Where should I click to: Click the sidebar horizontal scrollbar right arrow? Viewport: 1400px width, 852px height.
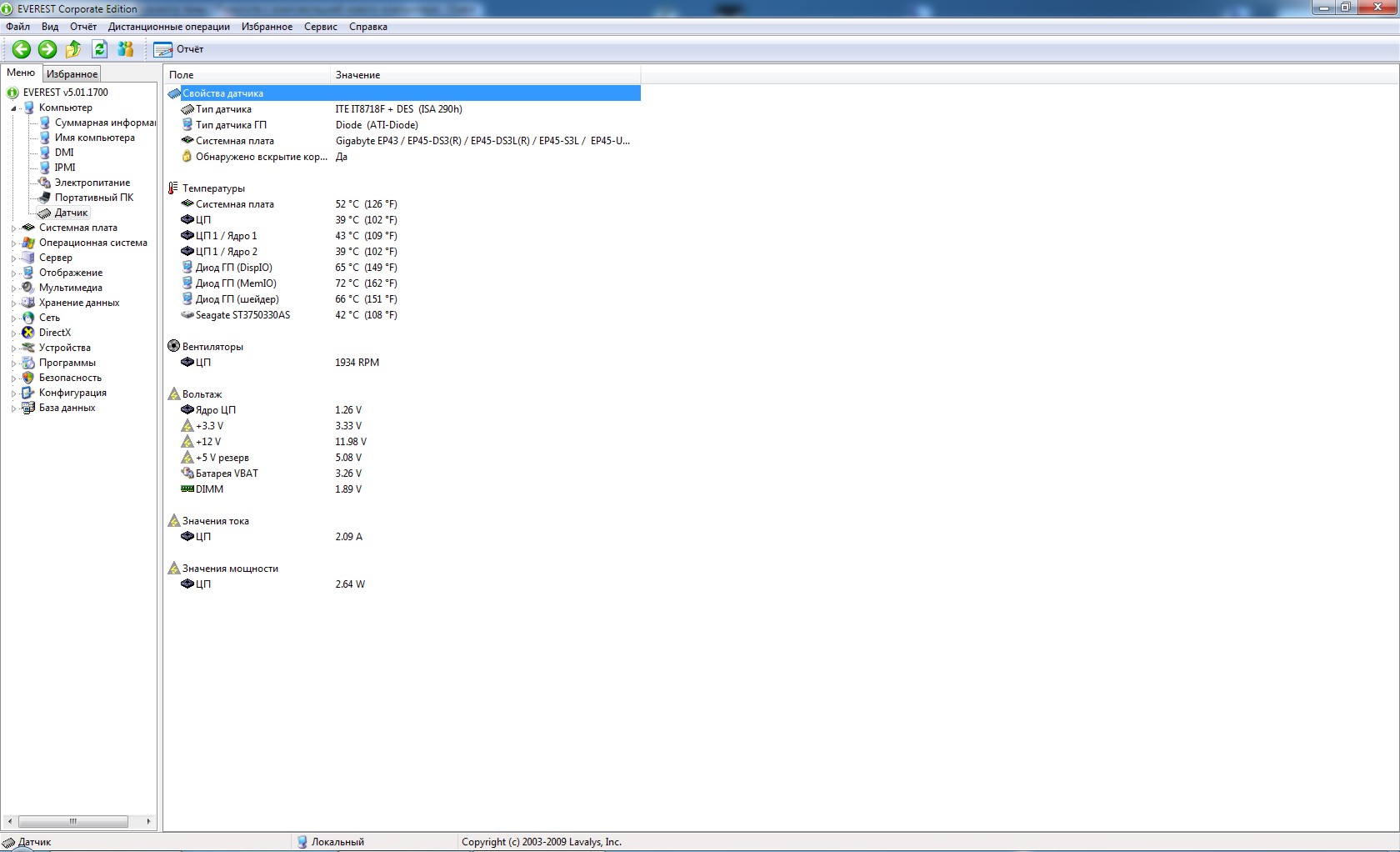[x=148, y=821]
